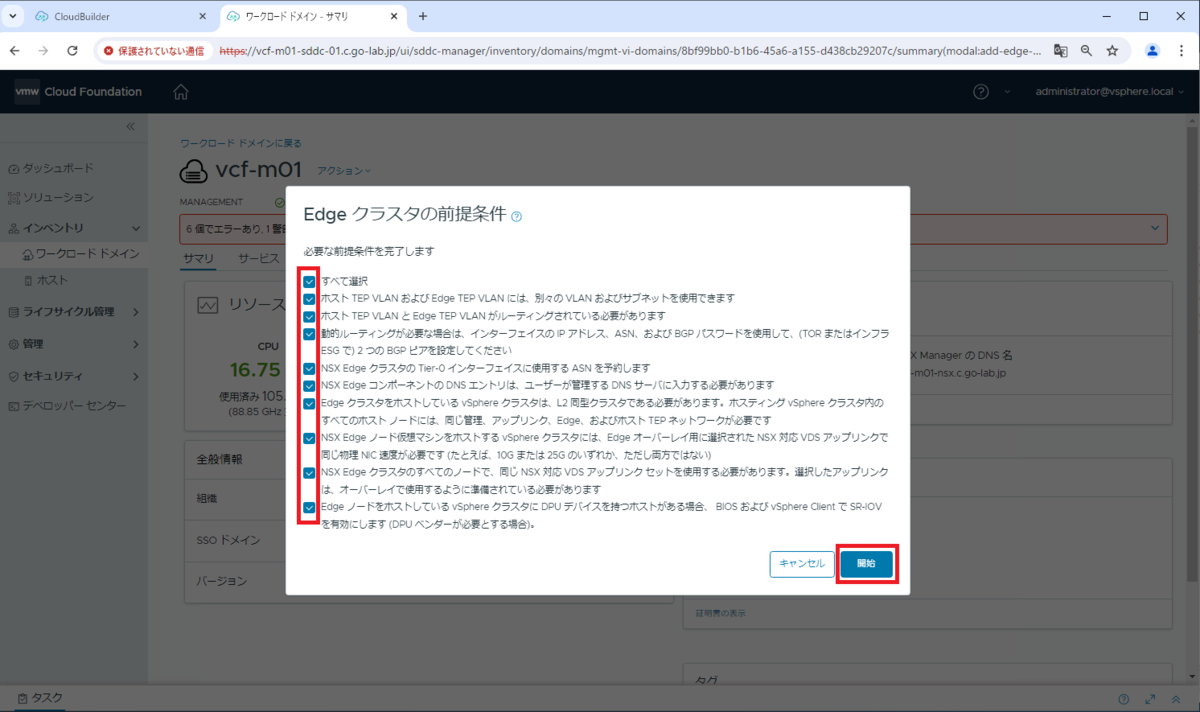Go to Cloud Foundation home icon
Viewport: 1200px width, 712px height.
(180, 92)
